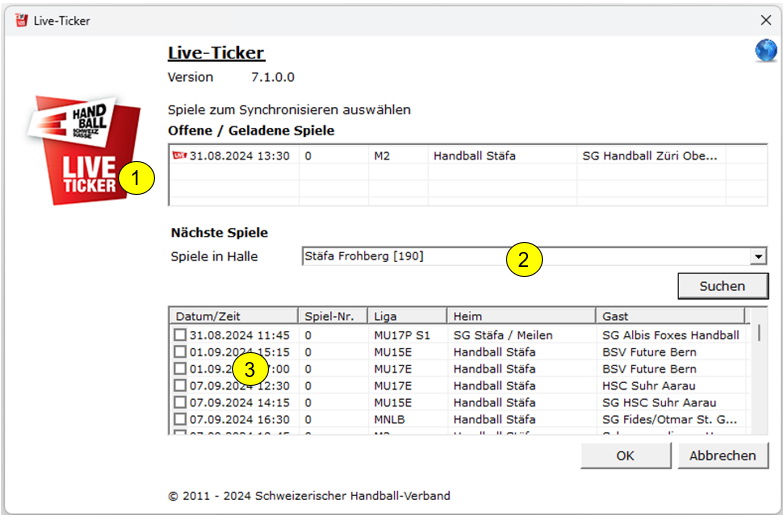783x515 pixels.
Task: Click HSC Suhr Aarau guest cell
Action: [x=649, y=386]
